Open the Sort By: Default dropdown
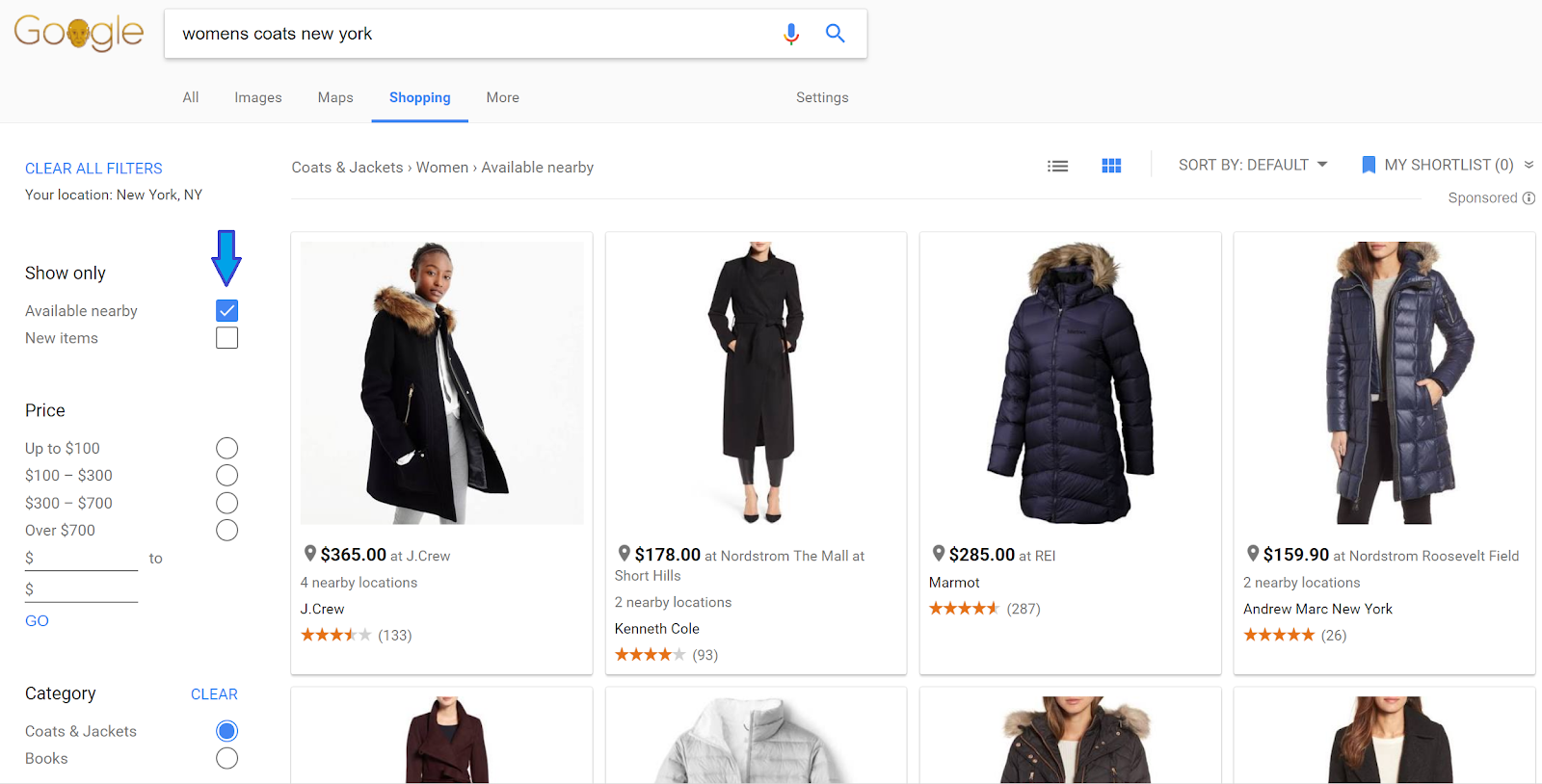The image size is (1542, 784). 1253,165
